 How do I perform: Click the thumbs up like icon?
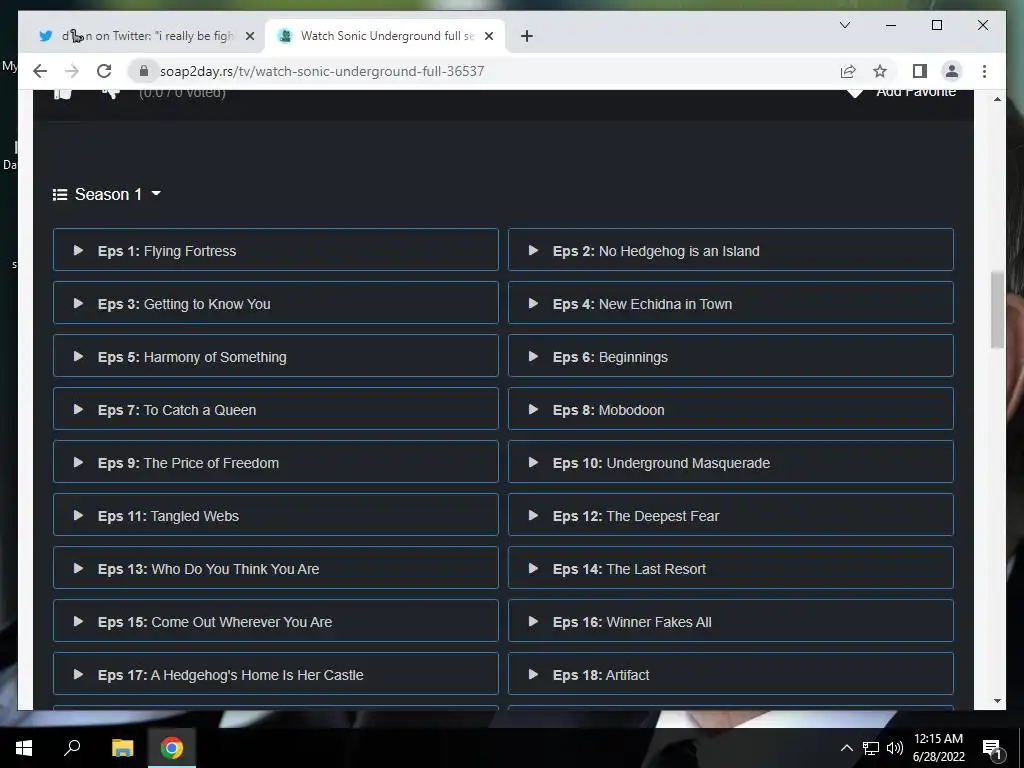[62, 93]
